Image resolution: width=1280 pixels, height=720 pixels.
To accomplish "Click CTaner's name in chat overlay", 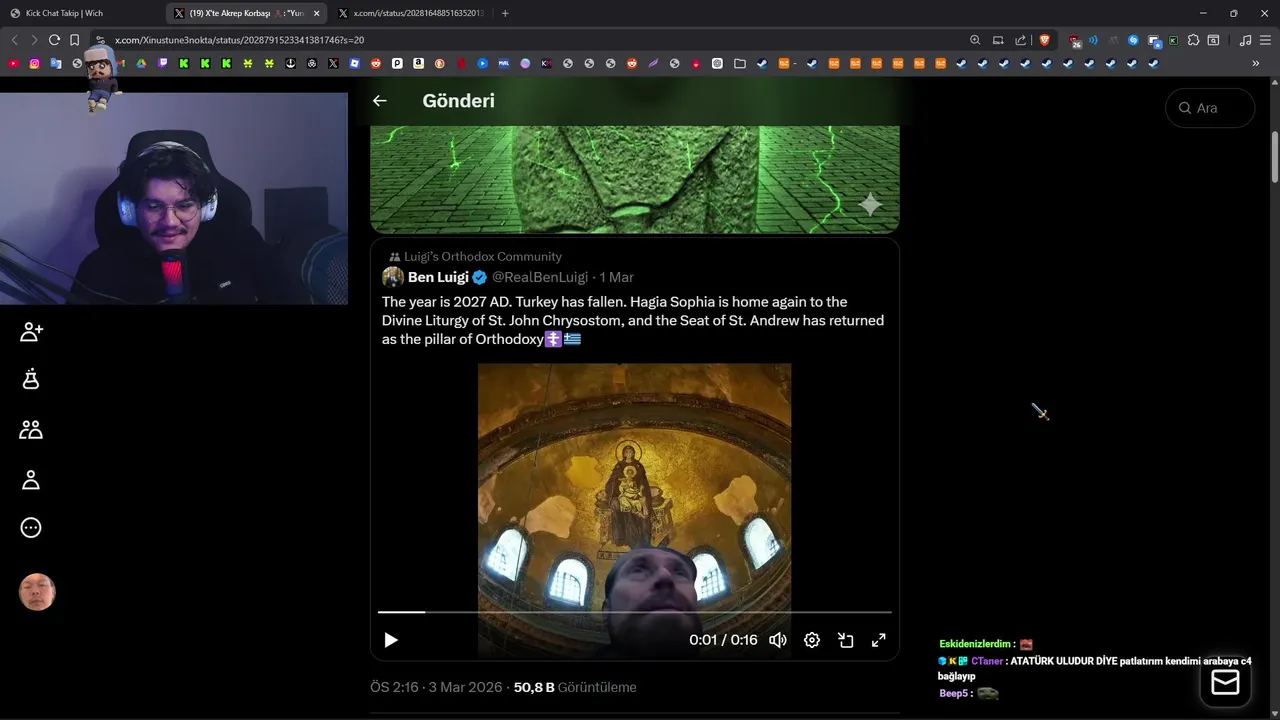I will click(x=987, y=661).
